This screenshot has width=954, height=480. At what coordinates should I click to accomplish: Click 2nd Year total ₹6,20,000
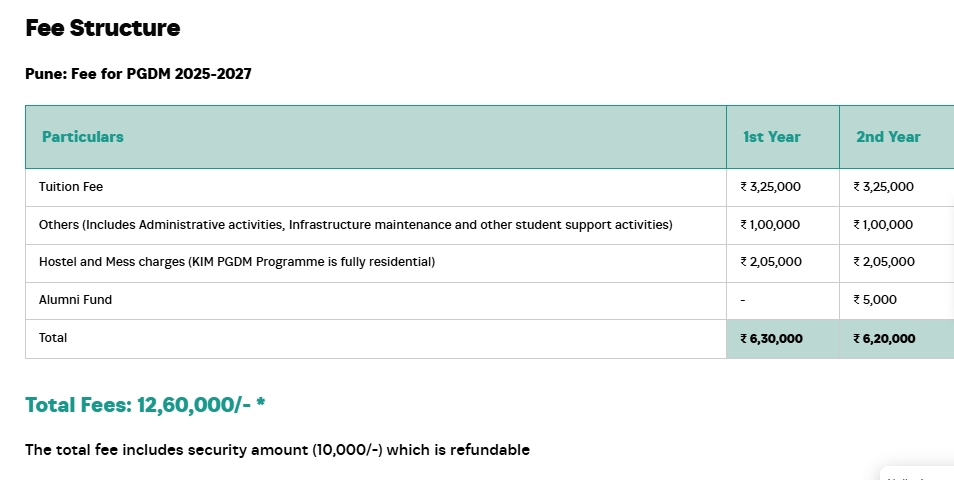coord(884,339)
